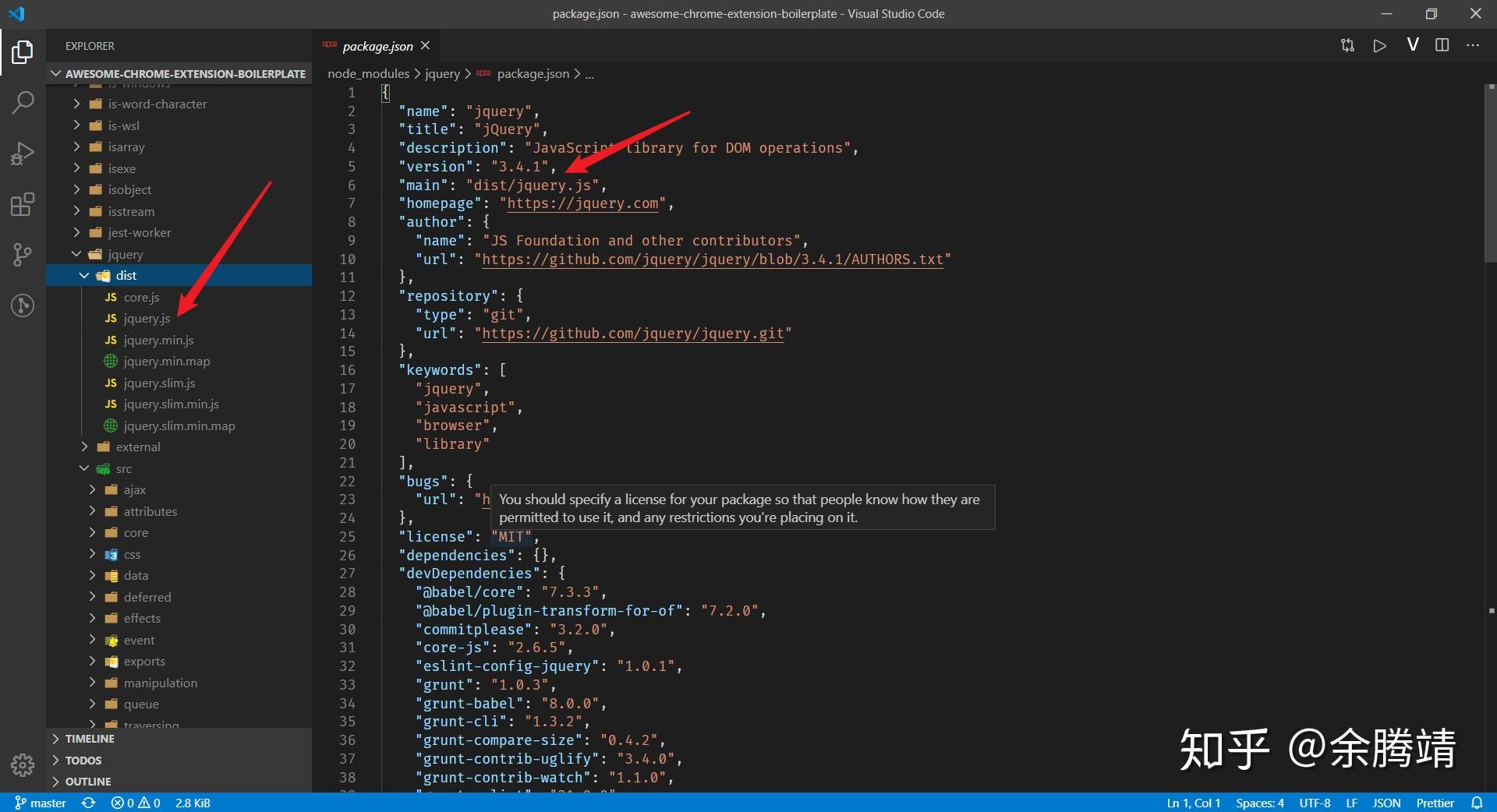1497x812 pixels.
Task: Open jquery.slim.js file
Action: click(x=179, y=383)
